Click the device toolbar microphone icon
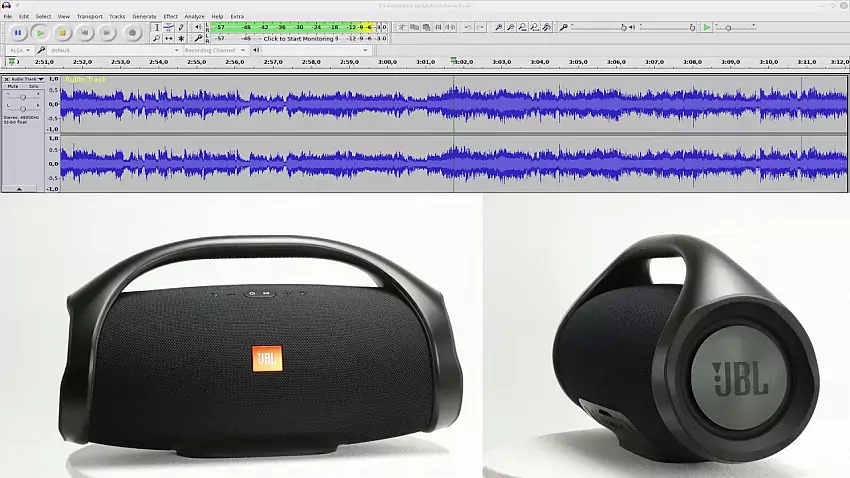The height and width of the screenshot is (478, 850). click(x=41, y=50)
